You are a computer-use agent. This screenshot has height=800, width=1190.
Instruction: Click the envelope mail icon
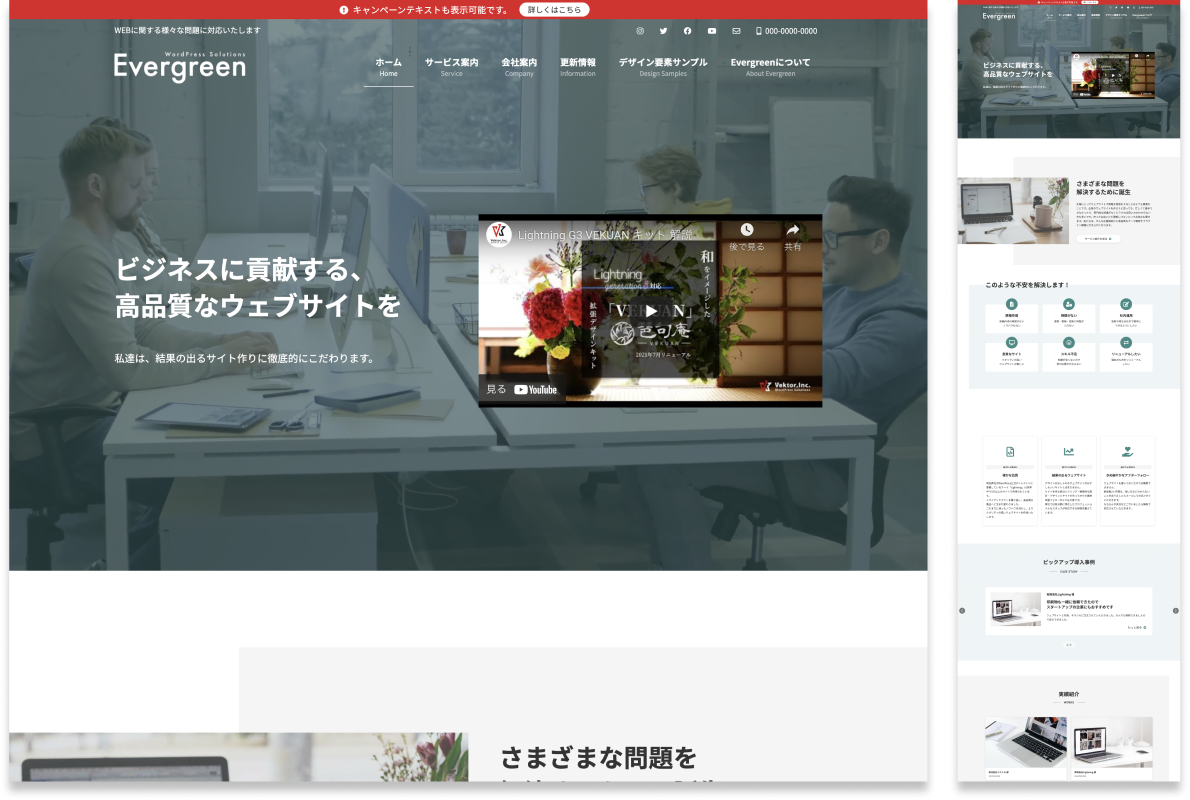coord(736,31)
